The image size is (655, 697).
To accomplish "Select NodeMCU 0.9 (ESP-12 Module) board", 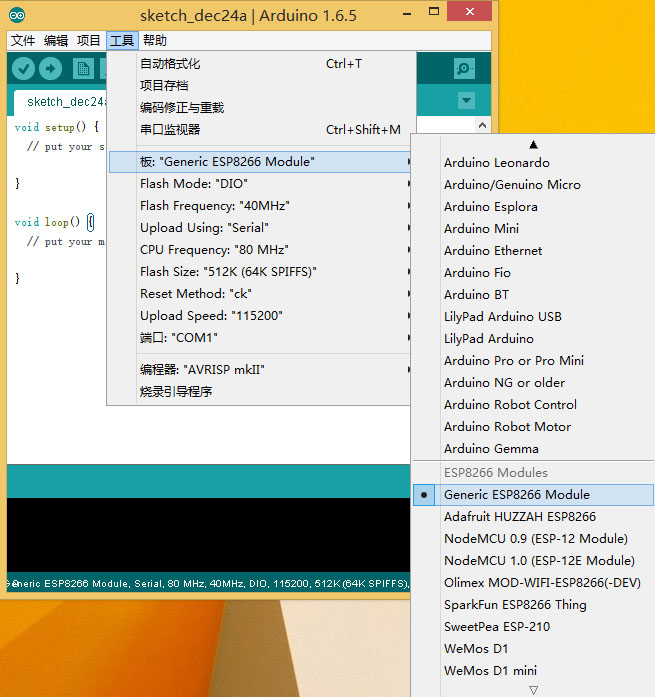I will point(534,539).
